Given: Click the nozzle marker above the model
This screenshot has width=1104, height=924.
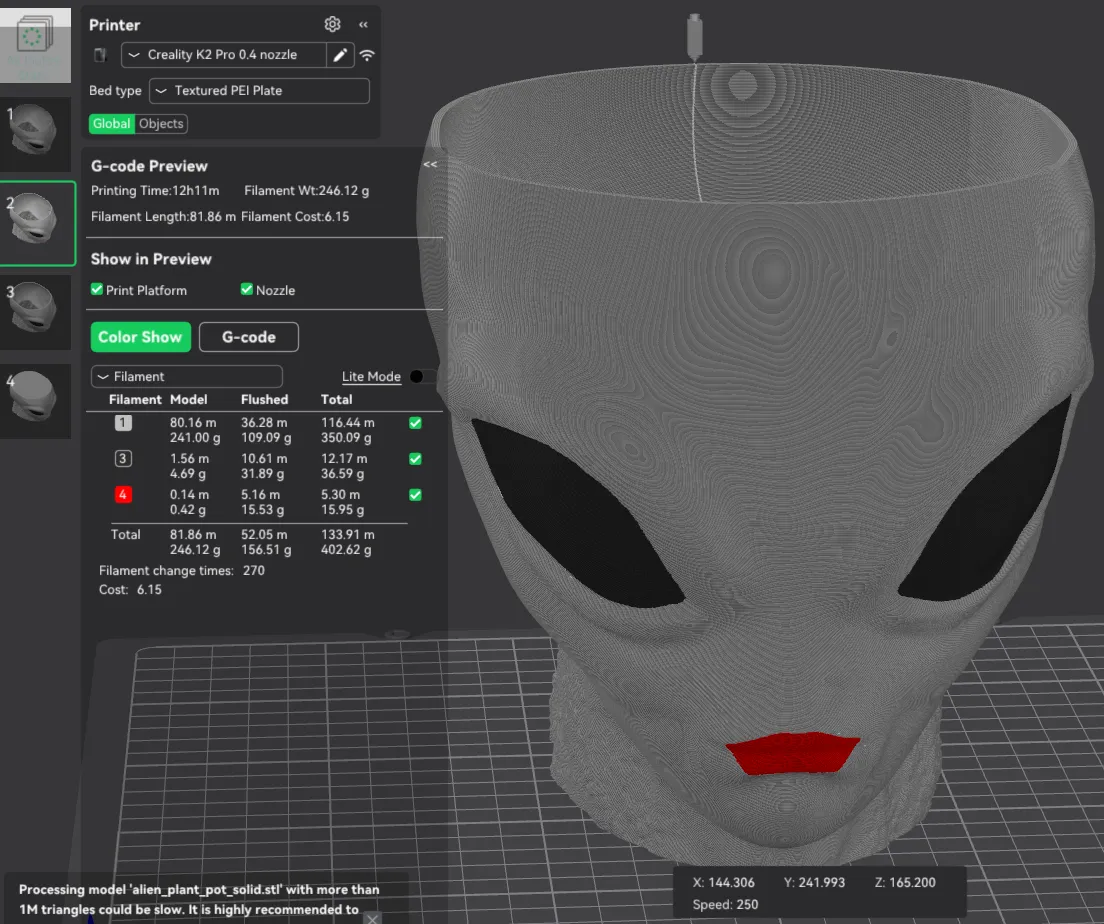Looking at the screenshot, I should [x=694, y=36].
